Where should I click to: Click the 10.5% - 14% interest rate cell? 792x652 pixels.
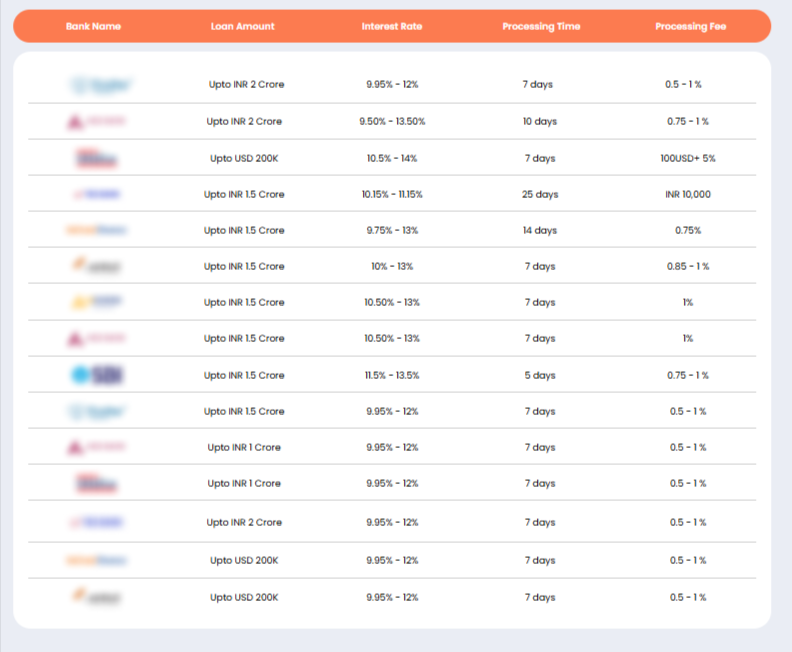click(x=392, y=158)
